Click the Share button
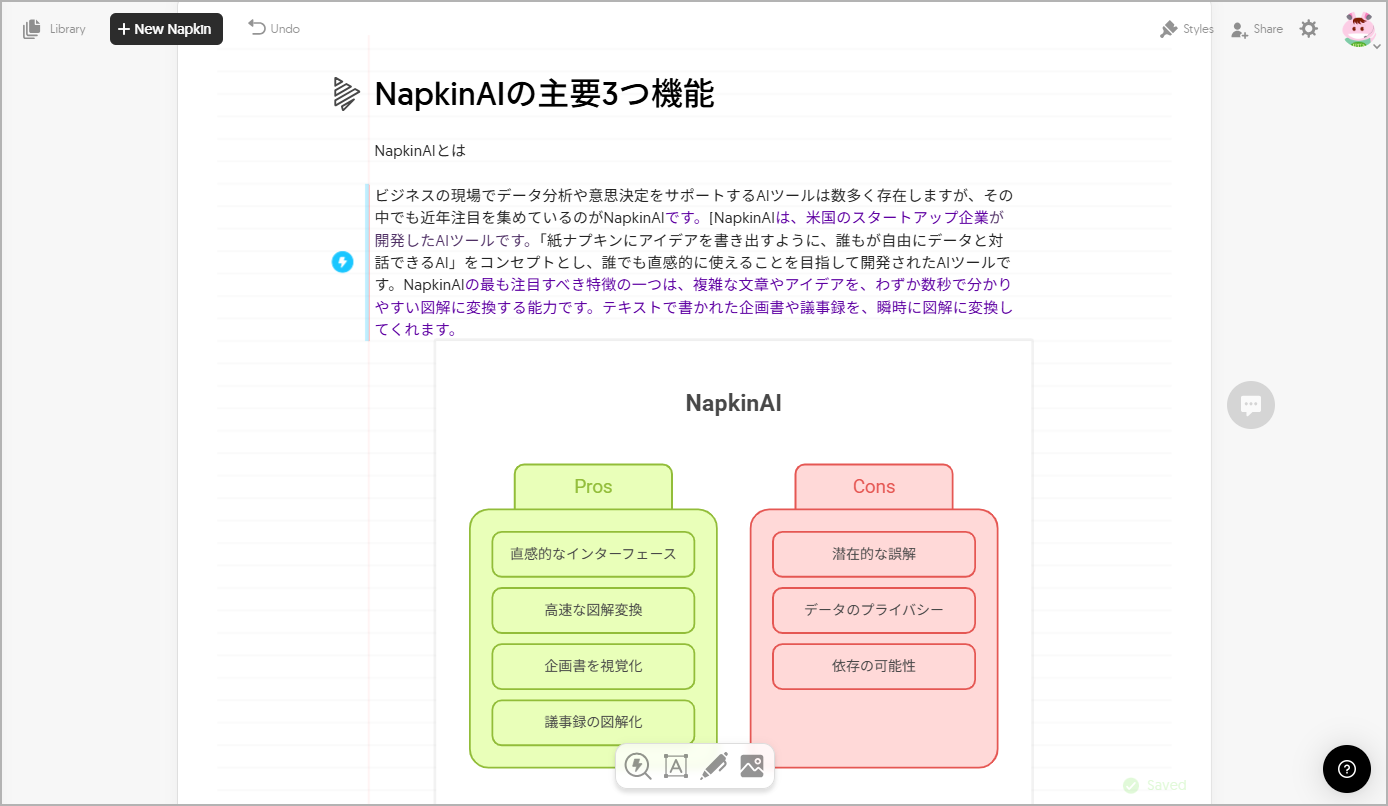 [x=1257, y=29]
